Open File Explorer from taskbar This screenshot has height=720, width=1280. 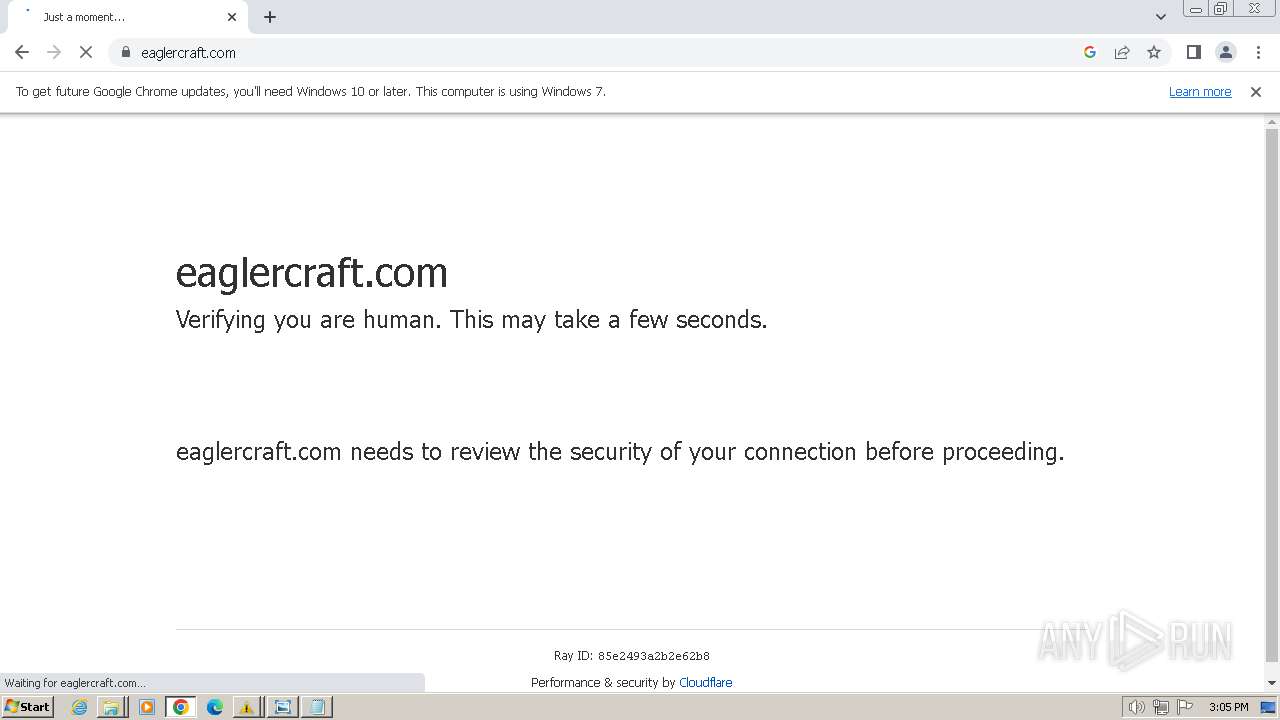111,707
